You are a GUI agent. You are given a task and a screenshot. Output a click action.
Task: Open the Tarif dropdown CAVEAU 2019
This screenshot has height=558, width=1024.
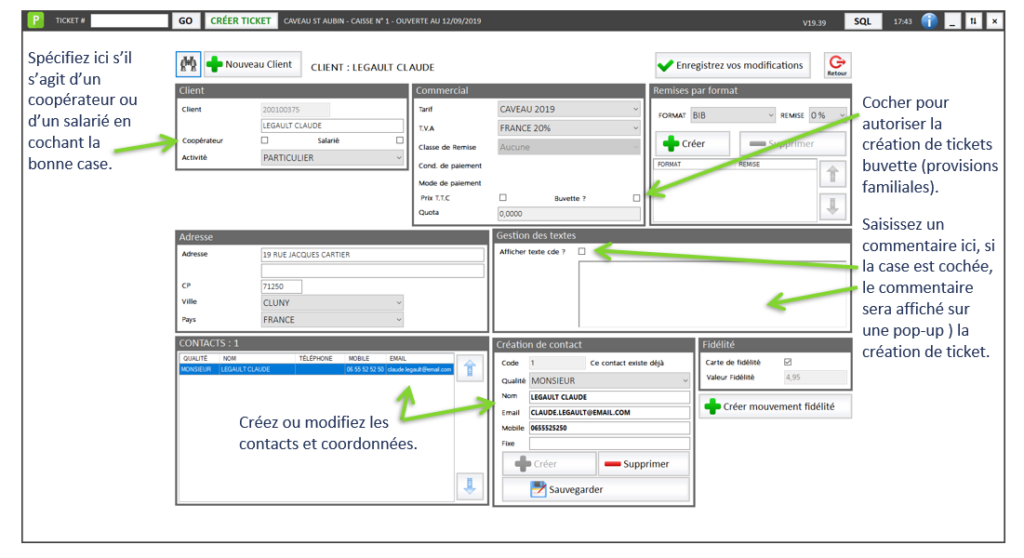568,109
